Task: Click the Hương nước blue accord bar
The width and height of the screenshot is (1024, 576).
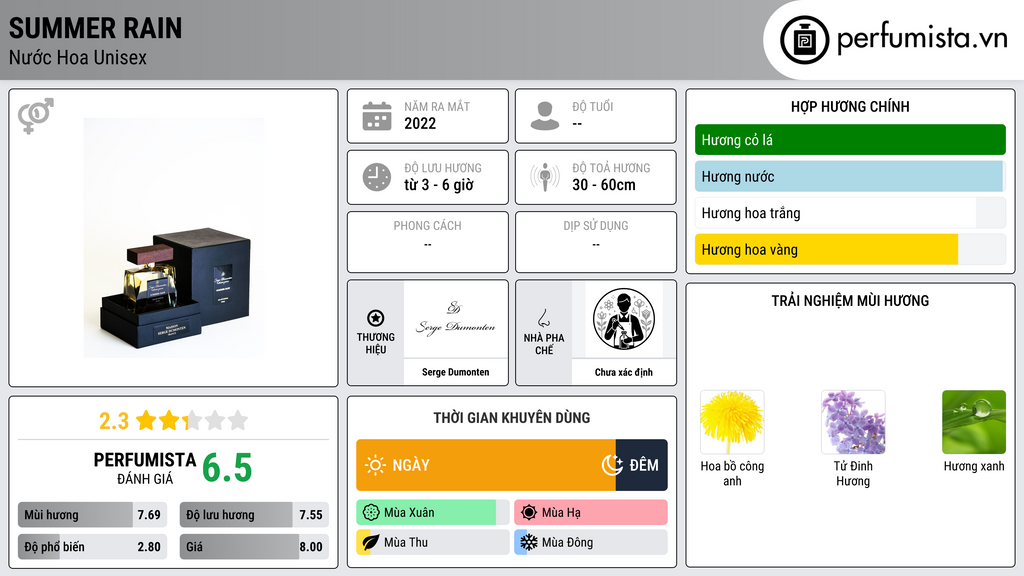Action: pos(850,176)
